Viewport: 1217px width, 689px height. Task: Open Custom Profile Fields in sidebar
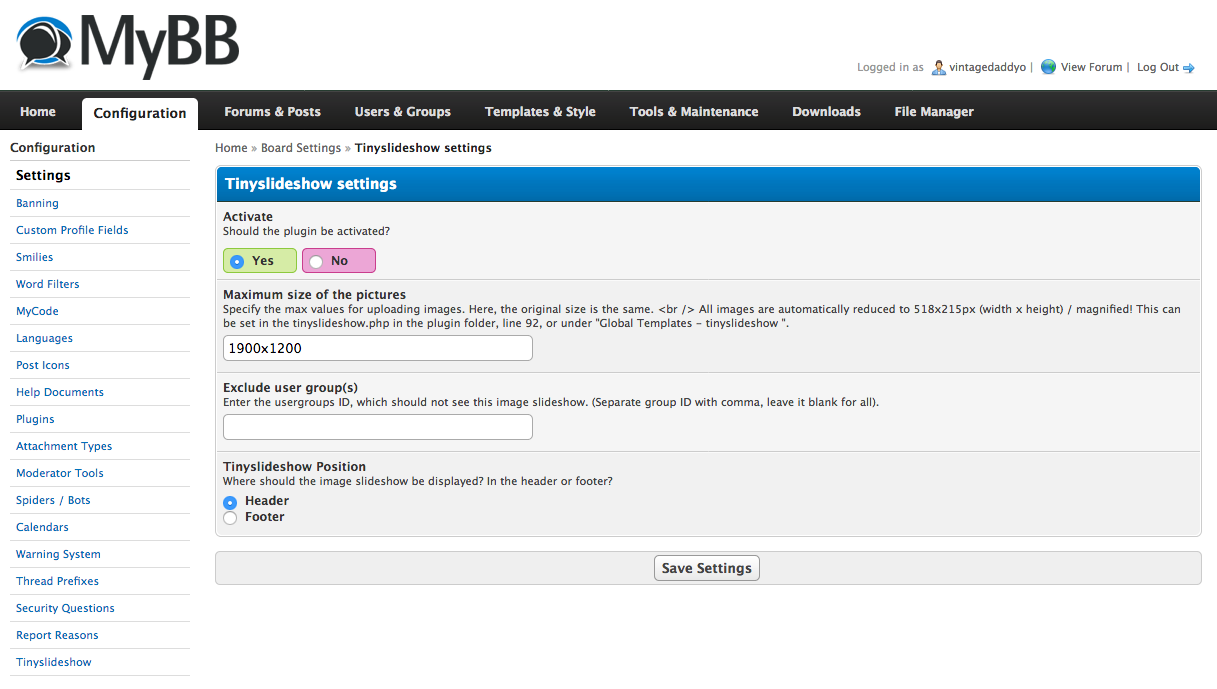(x=72, y=230)
